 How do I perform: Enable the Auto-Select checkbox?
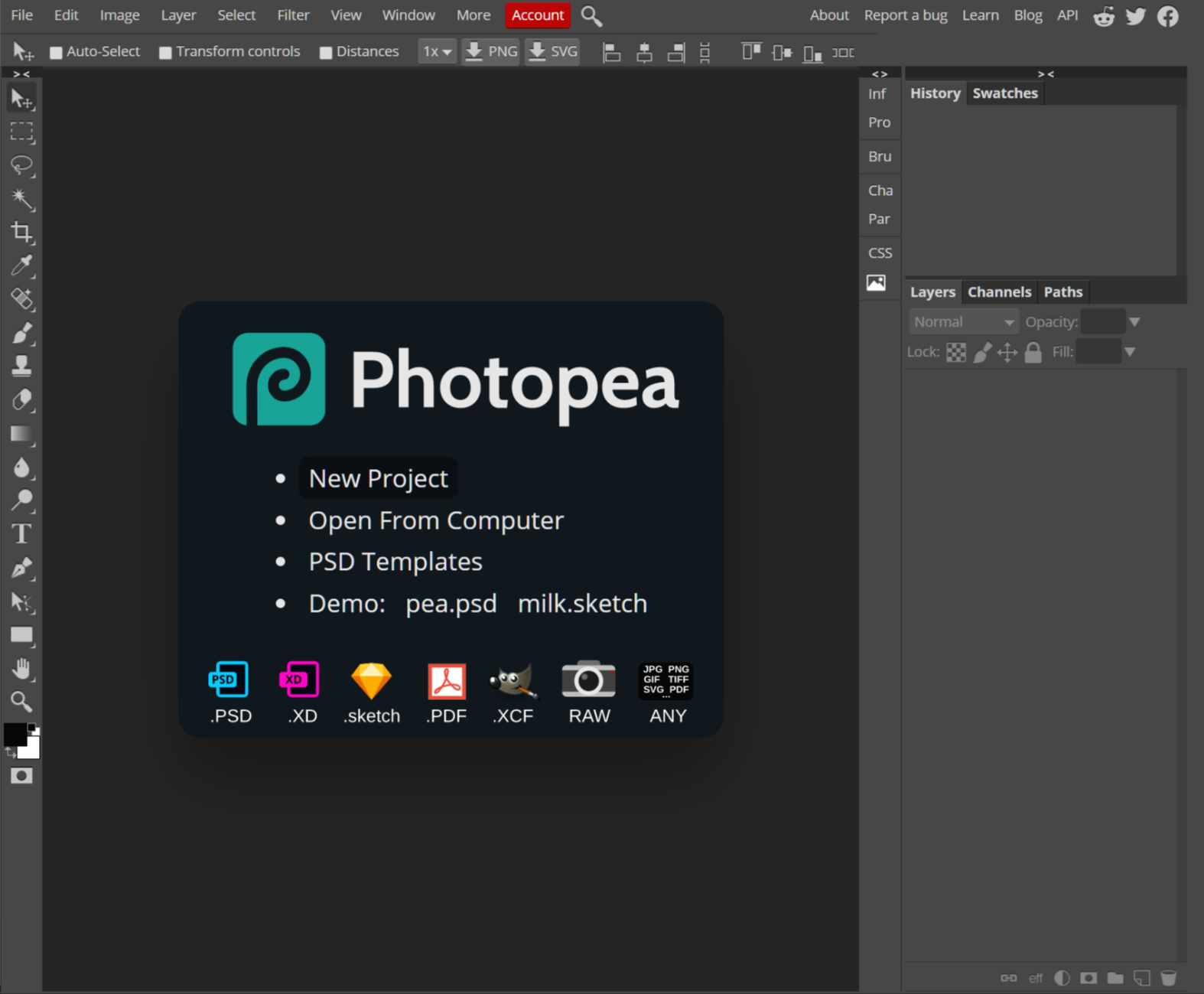(x=56, y=52)
